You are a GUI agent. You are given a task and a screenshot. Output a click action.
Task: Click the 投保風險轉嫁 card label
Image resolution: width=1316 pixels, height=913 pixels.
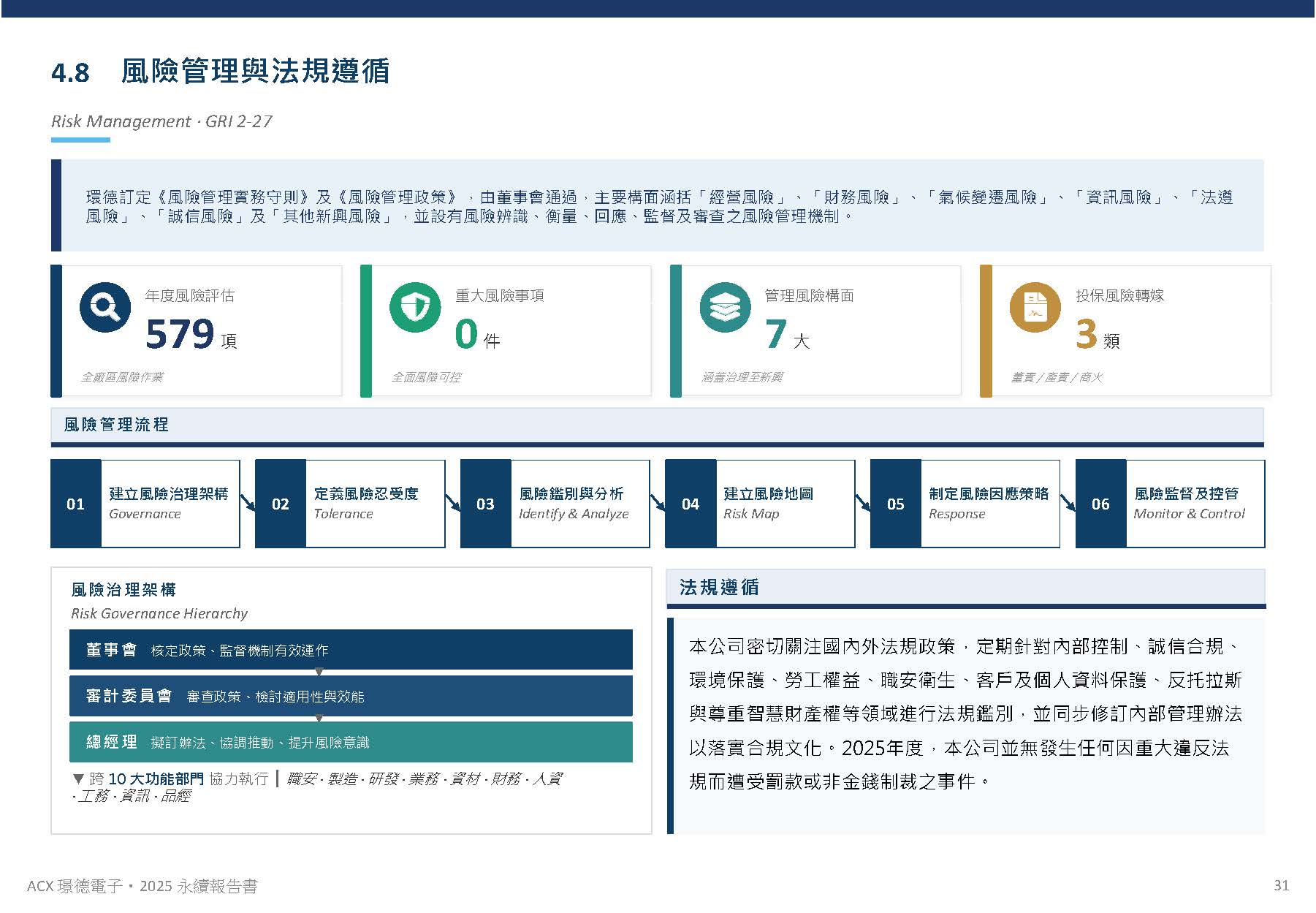(x=1120, y=295)
